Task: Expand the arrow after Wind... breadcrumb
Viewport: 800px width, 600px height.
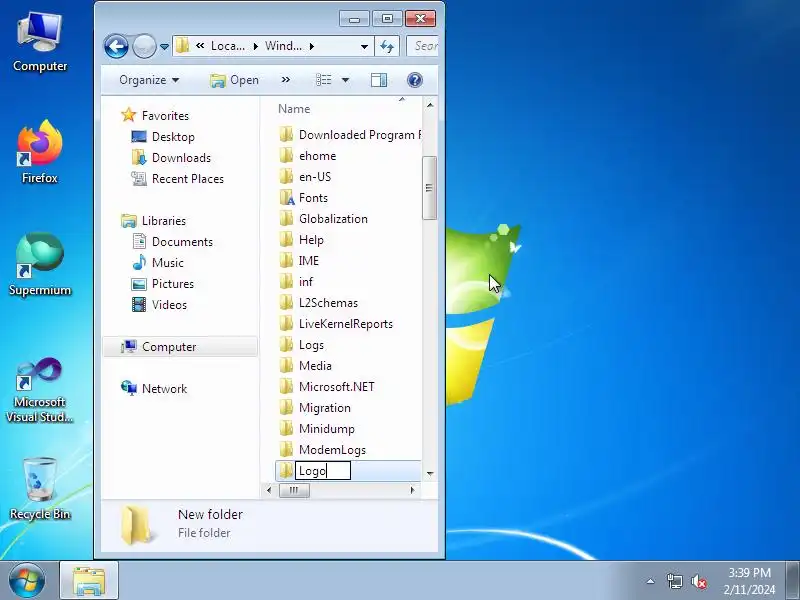Action: click(x=312, y=46)
